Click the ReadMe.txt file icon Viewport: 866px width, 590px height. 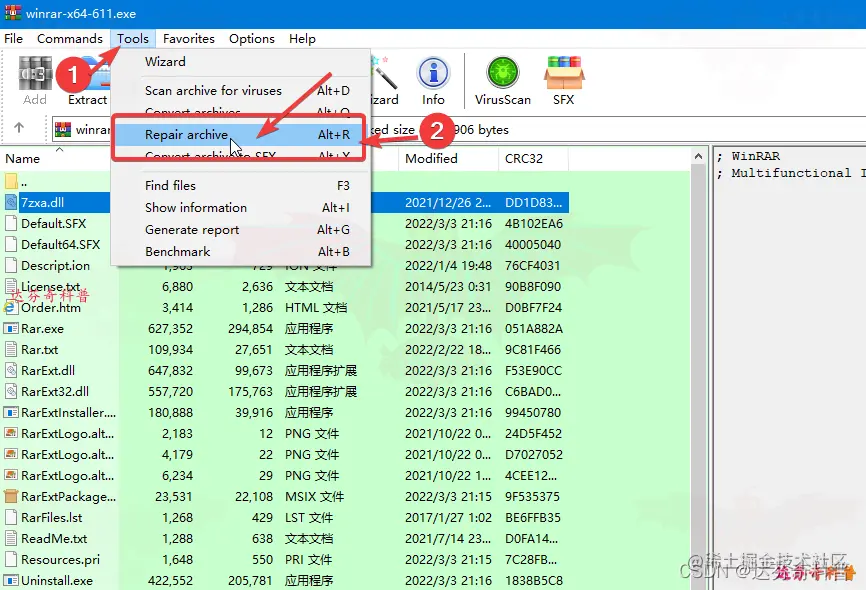(x=11, y=538)
